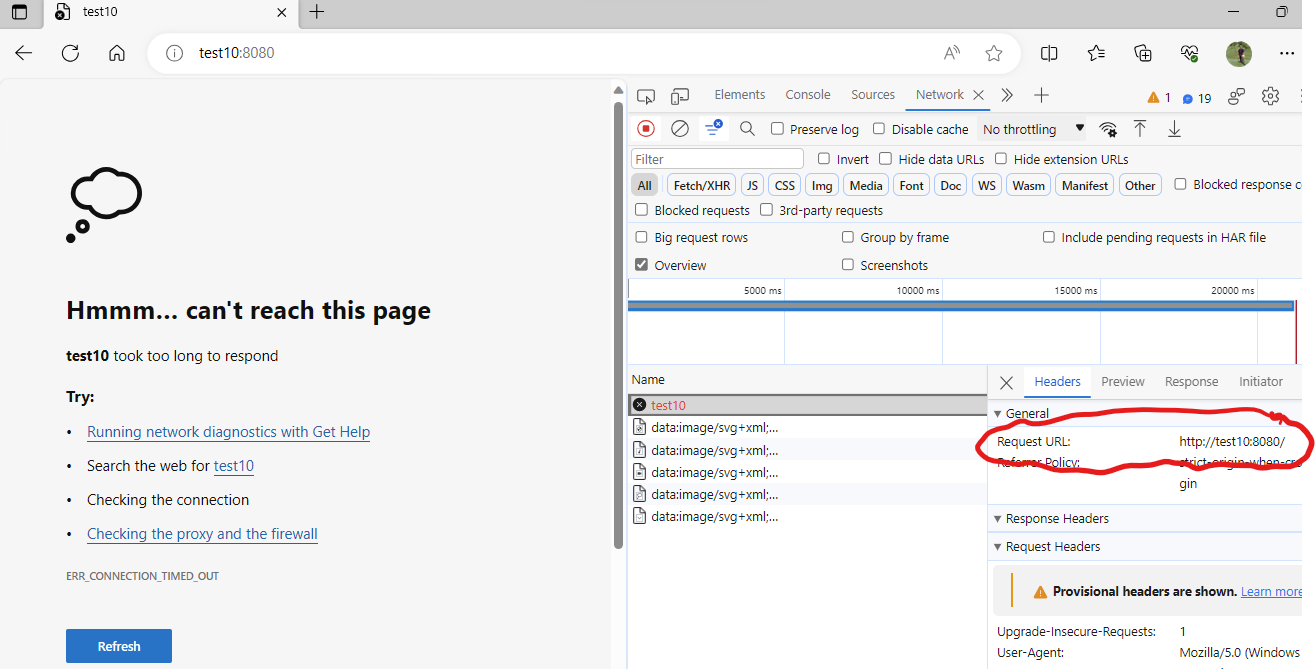Open the Initiator tab of request

coord(1261,381)
